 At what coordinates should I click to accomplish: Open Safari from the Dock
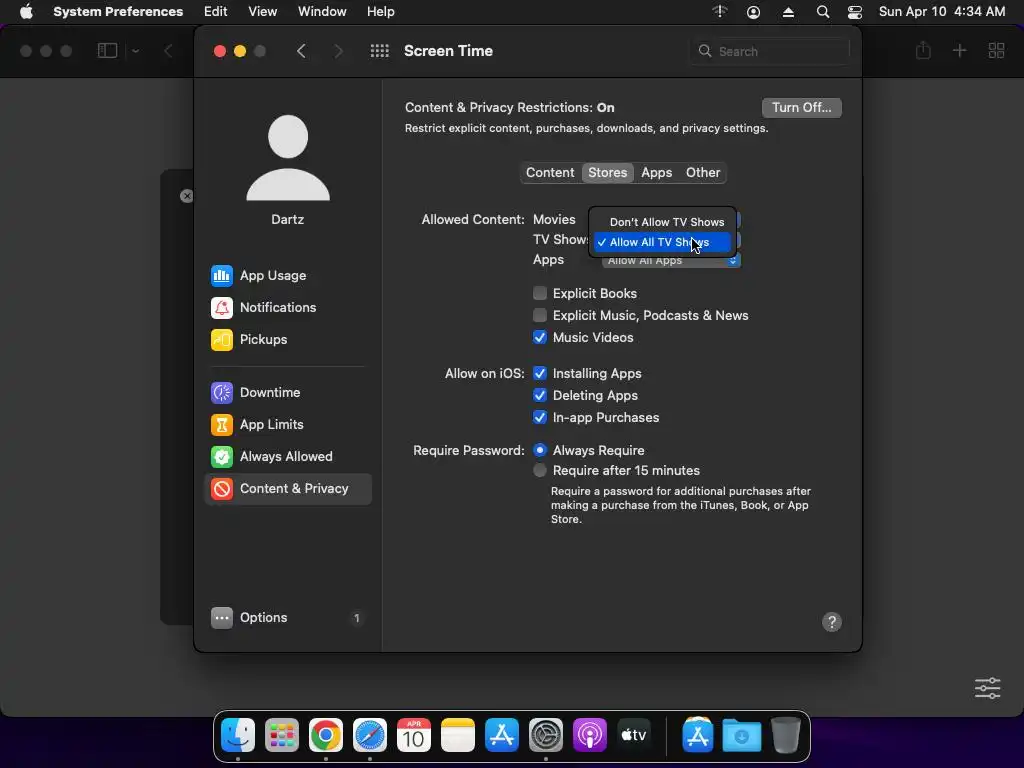(370, 736)
